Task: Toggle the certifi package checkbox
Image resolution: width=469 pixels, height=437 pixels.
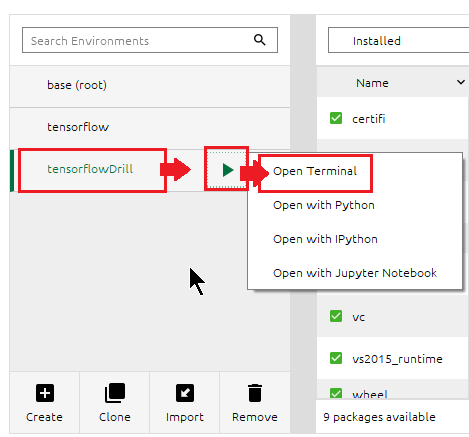Action: (336, 118)
